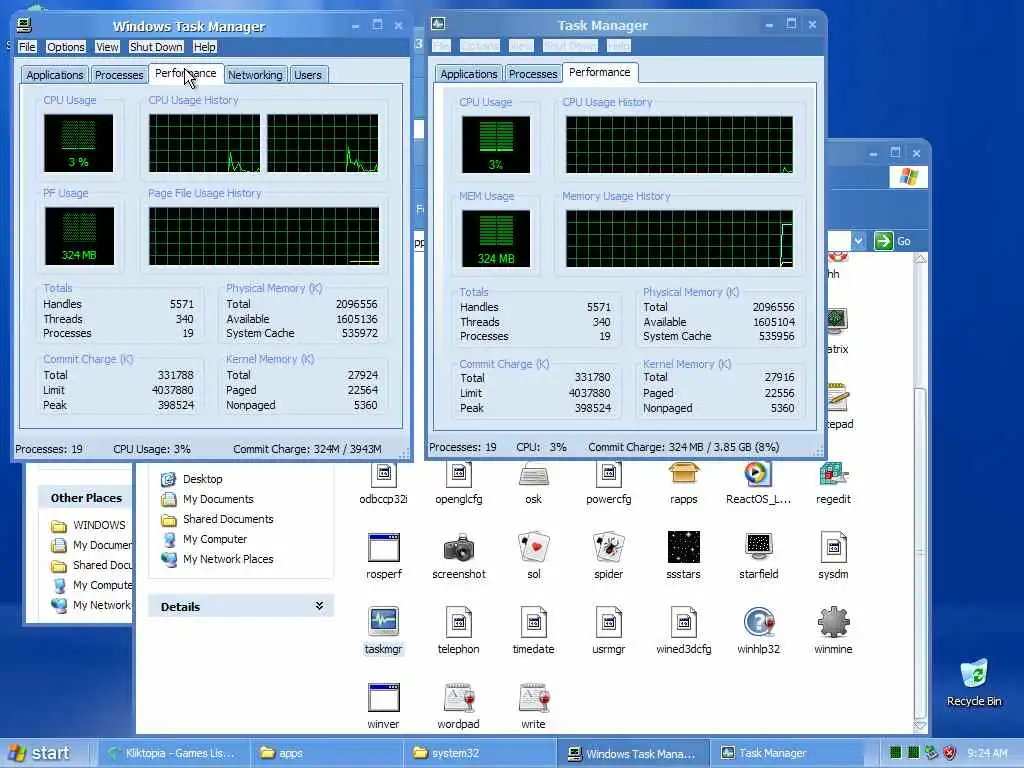Switch to Processes tab in Windows Task Manager

(x=119, y=75)
